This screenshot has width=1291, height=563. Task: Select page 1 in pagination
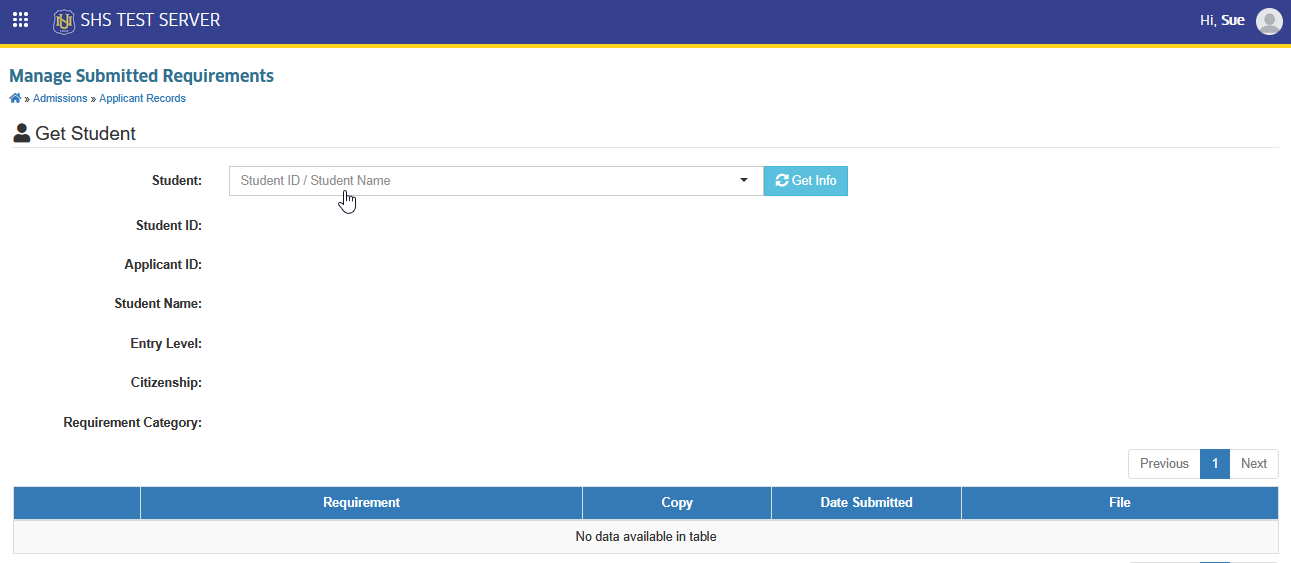click(x=1214, y=464)
